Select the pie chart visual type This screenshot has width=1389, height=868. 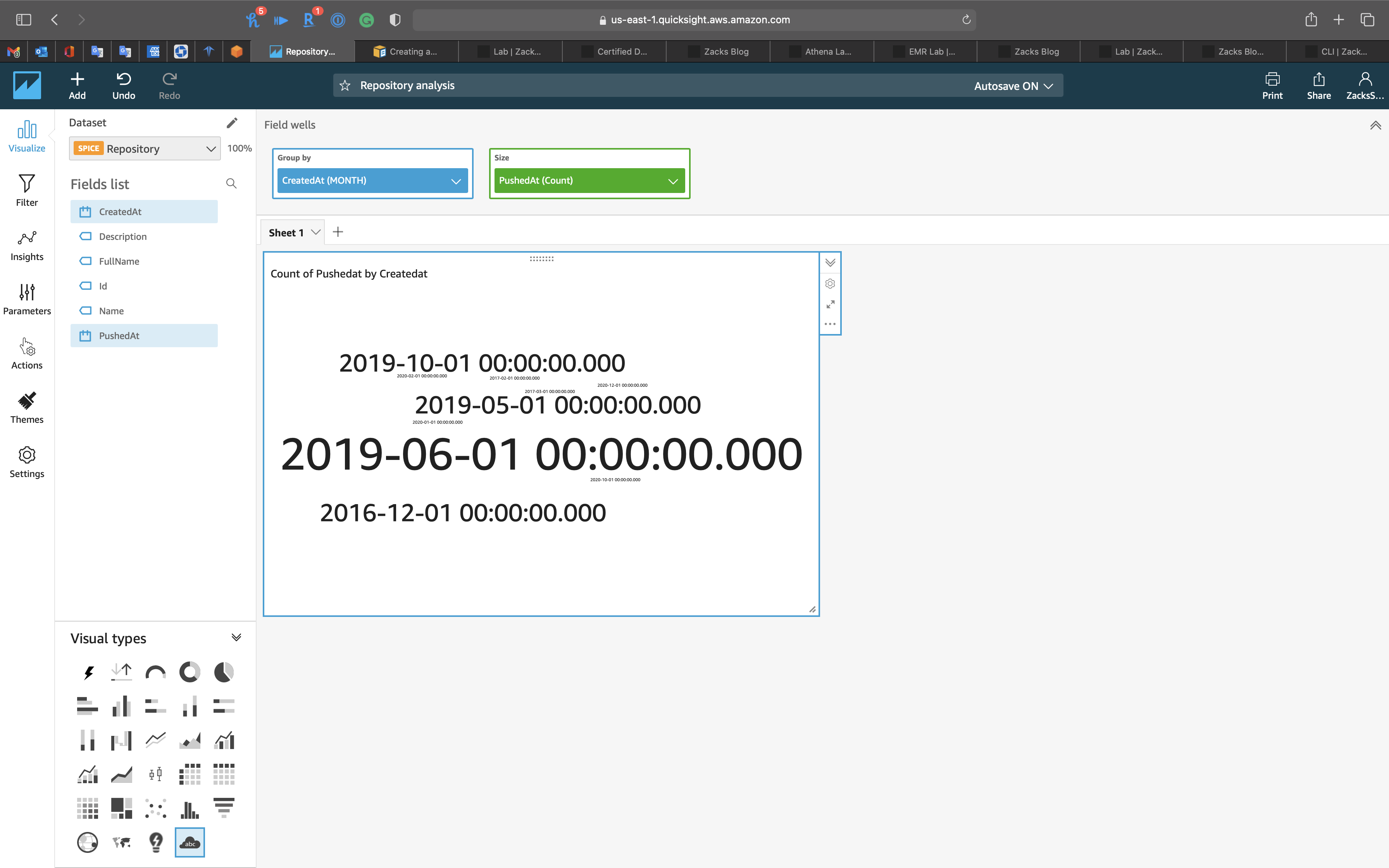224,672
